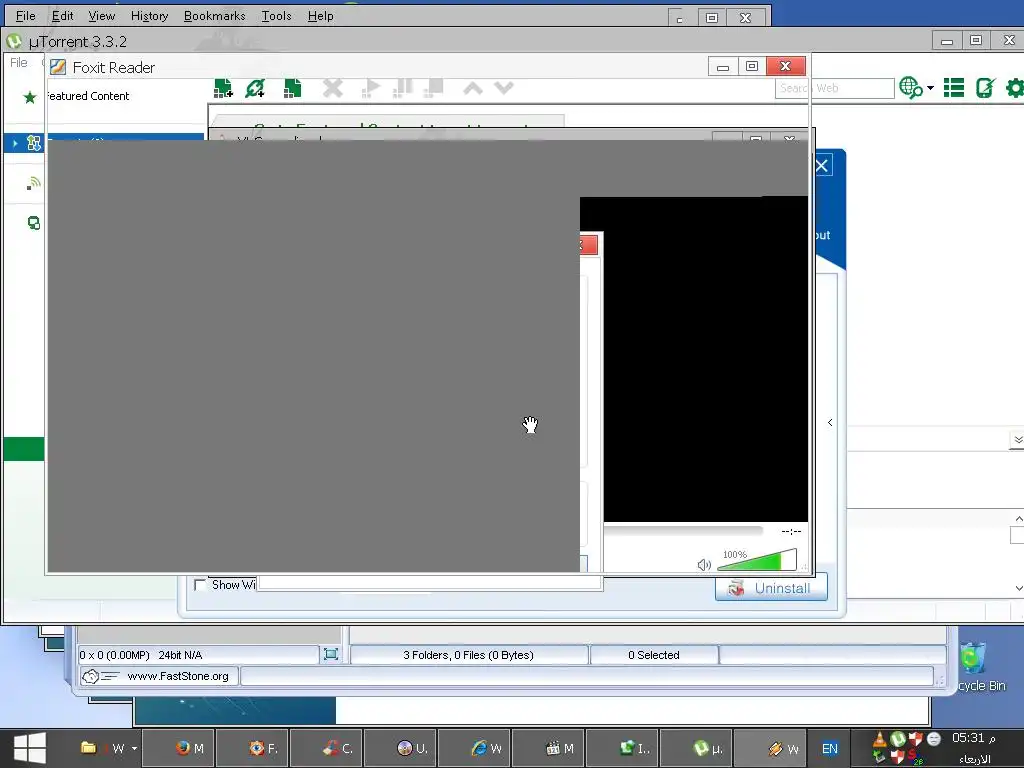Adjust the VLC 100% volume slider
This screenshot has width=1024, height=768.
[757, 560]
